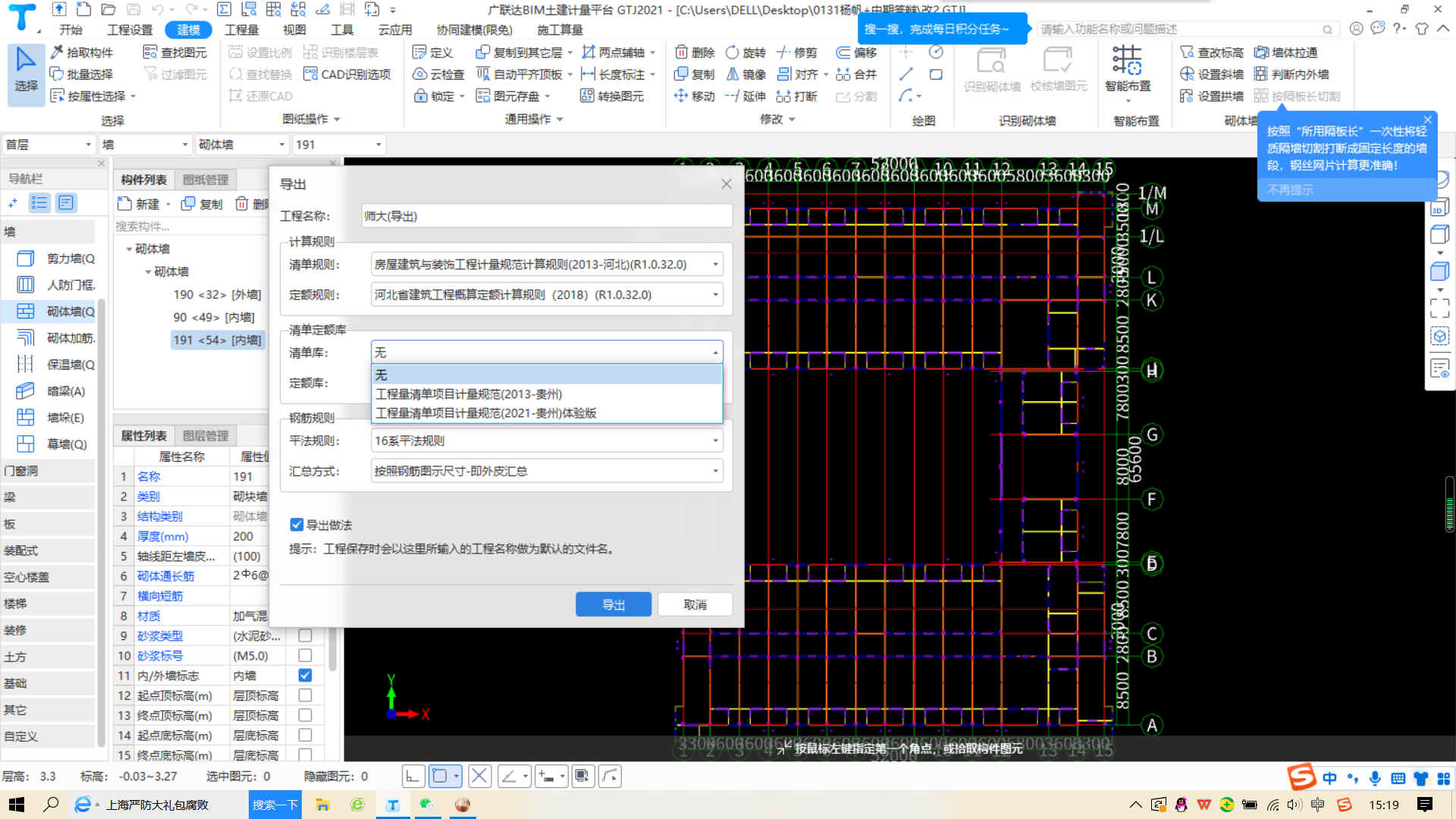Viewport: 1456px width, 819px height.
Task: Switch to the 图纸管理 tab
Action: pyautogui.click(x=206, y=180)
